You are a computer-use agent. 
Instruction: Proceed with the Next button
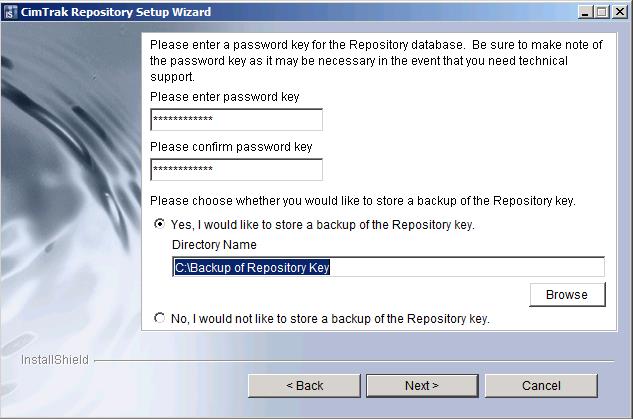[x=421, y=386]
